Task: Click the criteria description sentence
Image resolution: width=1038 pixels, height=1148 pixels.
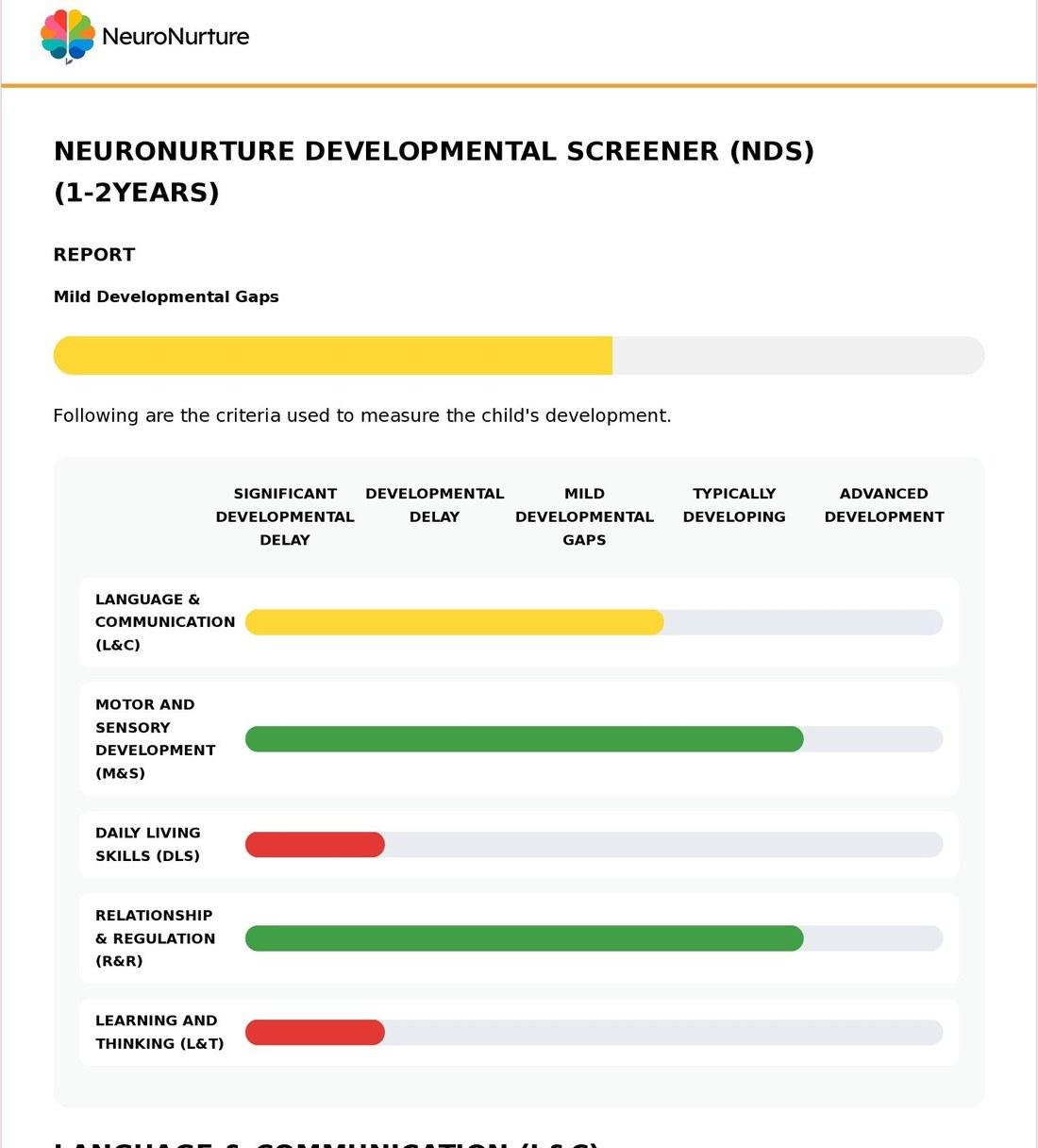Action: point(362,415)
